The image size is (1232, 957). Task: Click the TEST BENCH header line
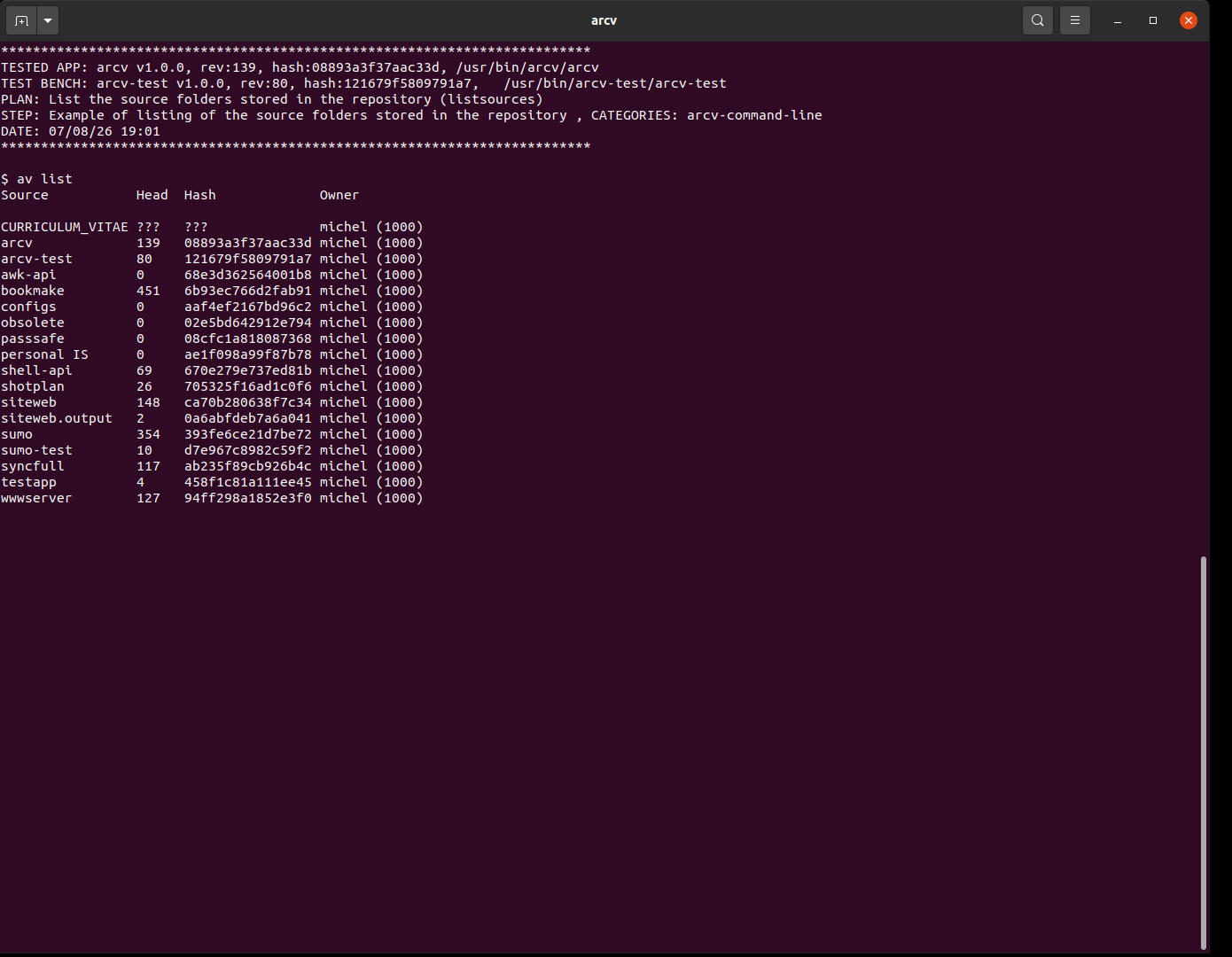[x=363, y=83]
